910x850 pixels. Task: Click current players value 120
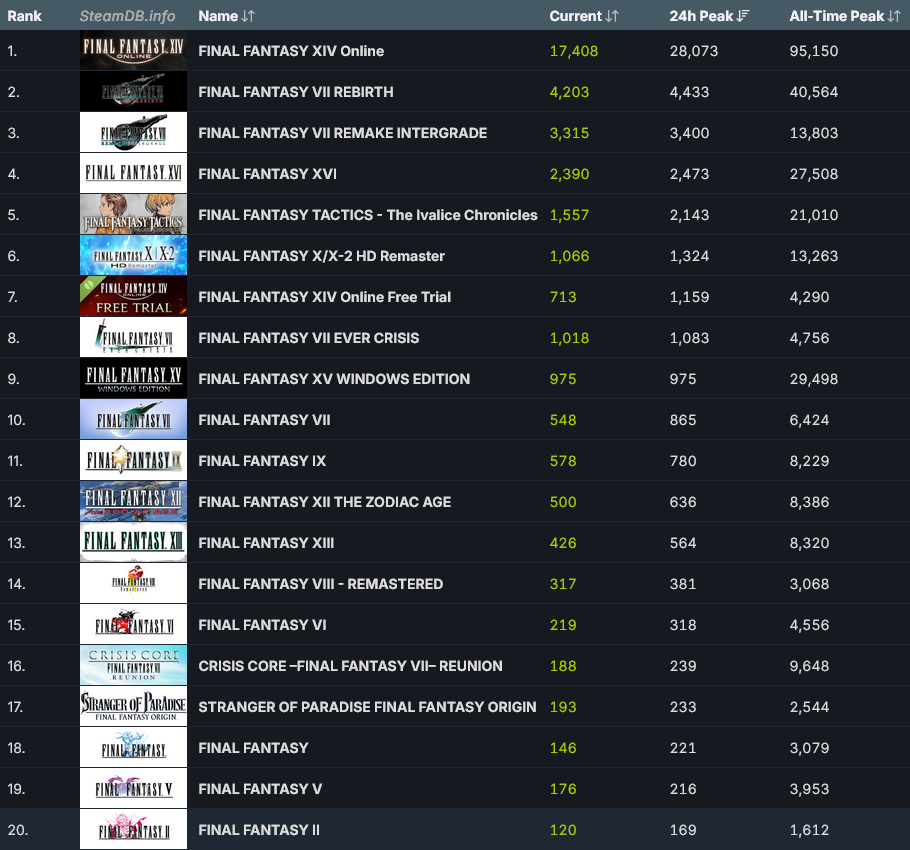tap(563, 830)
